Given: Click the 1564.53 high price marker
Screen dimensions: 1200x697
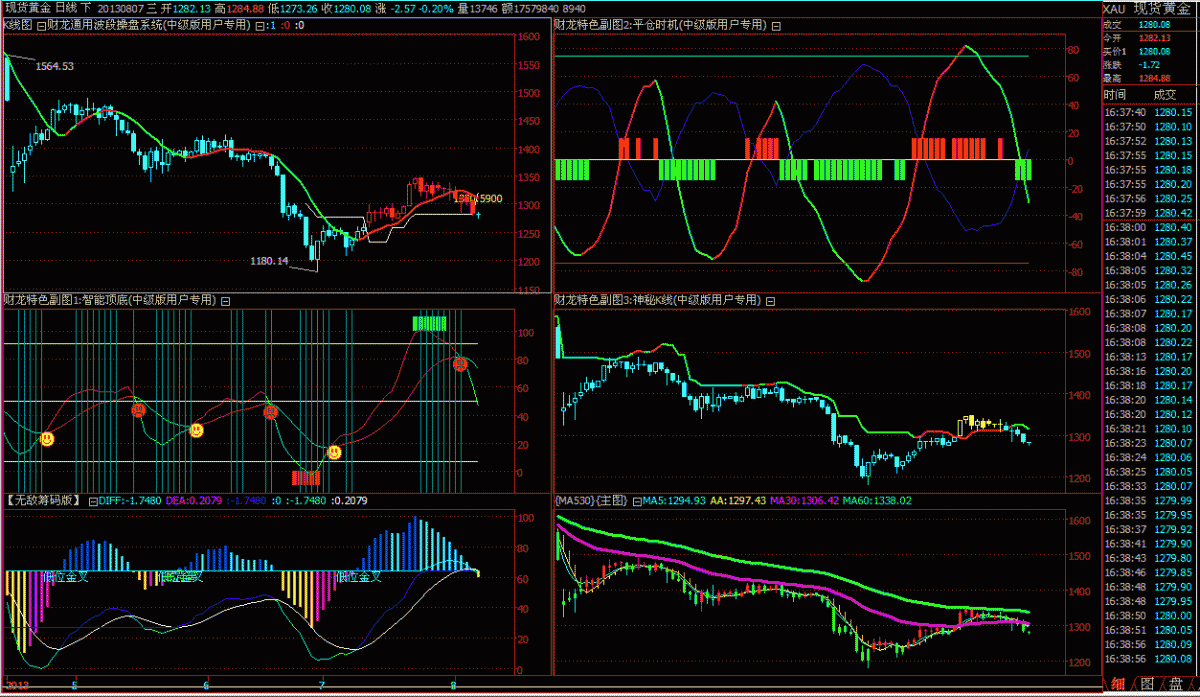Looking at the screenshot, I should [55, 66].
